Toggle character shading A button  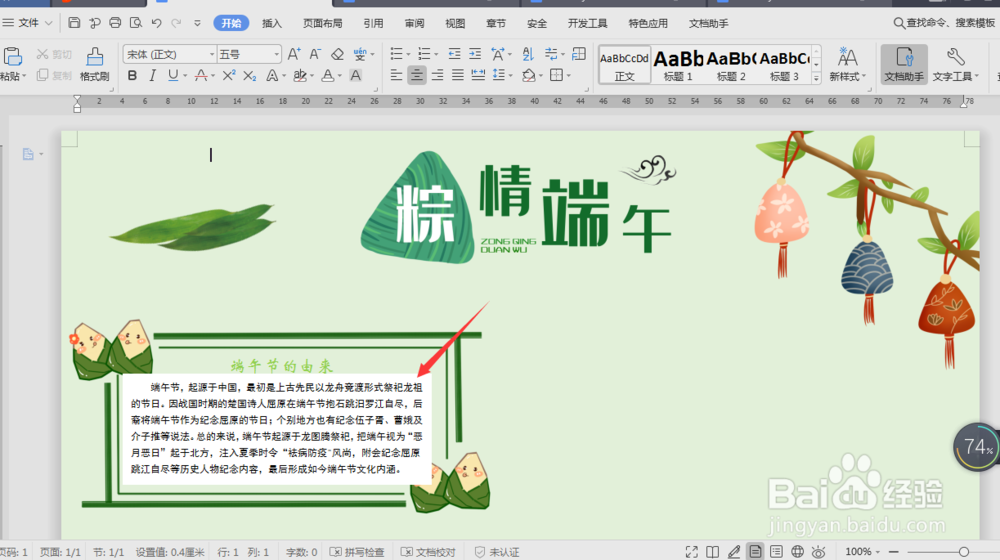tap(356, 76)
